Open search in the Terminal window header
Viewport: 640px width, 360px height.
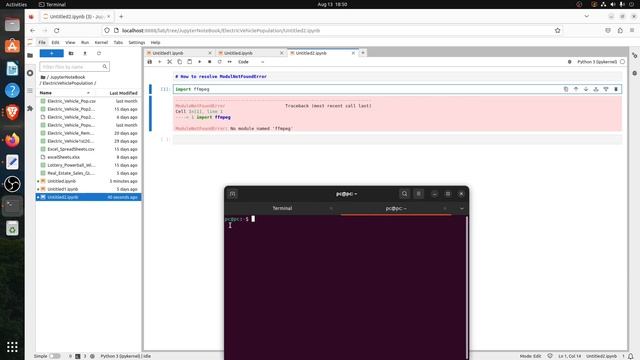pos(404,194)
